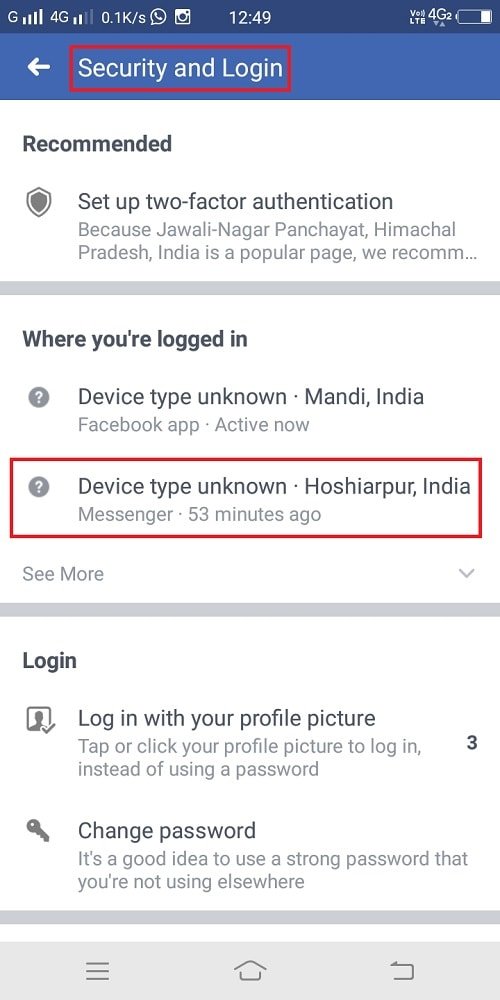Tap the question mark icon beside Mandi session
The height and width of the screenshot is (1000, 500).
[38, 398]
